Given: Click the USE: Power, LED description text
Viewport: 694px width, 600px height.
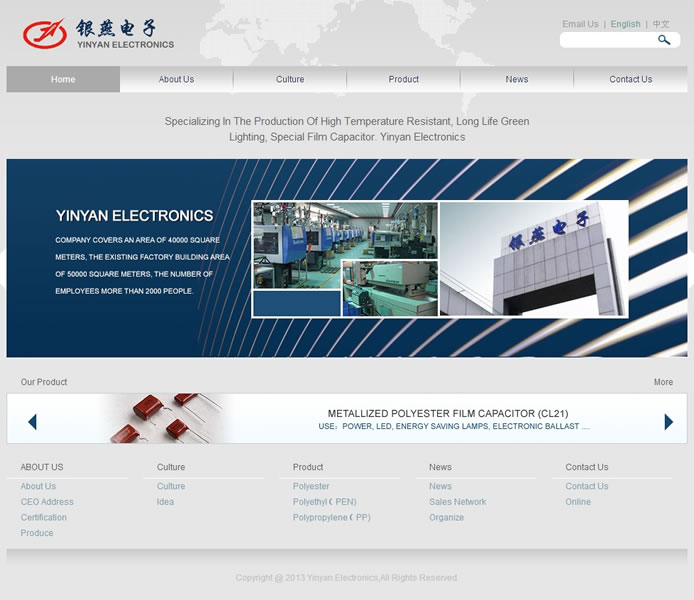Looking at the screenshot, I should coord(454,426).
